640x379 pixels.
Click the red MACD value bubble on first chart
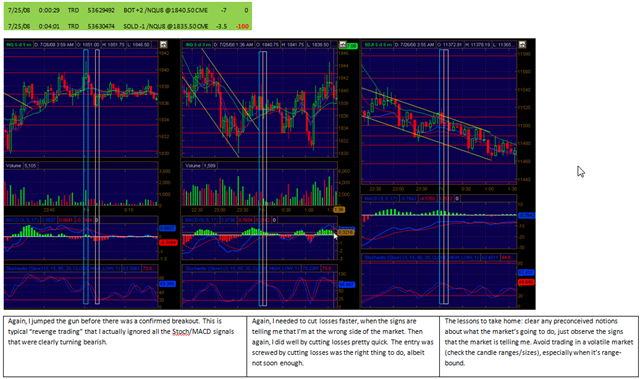coord(167,243)
